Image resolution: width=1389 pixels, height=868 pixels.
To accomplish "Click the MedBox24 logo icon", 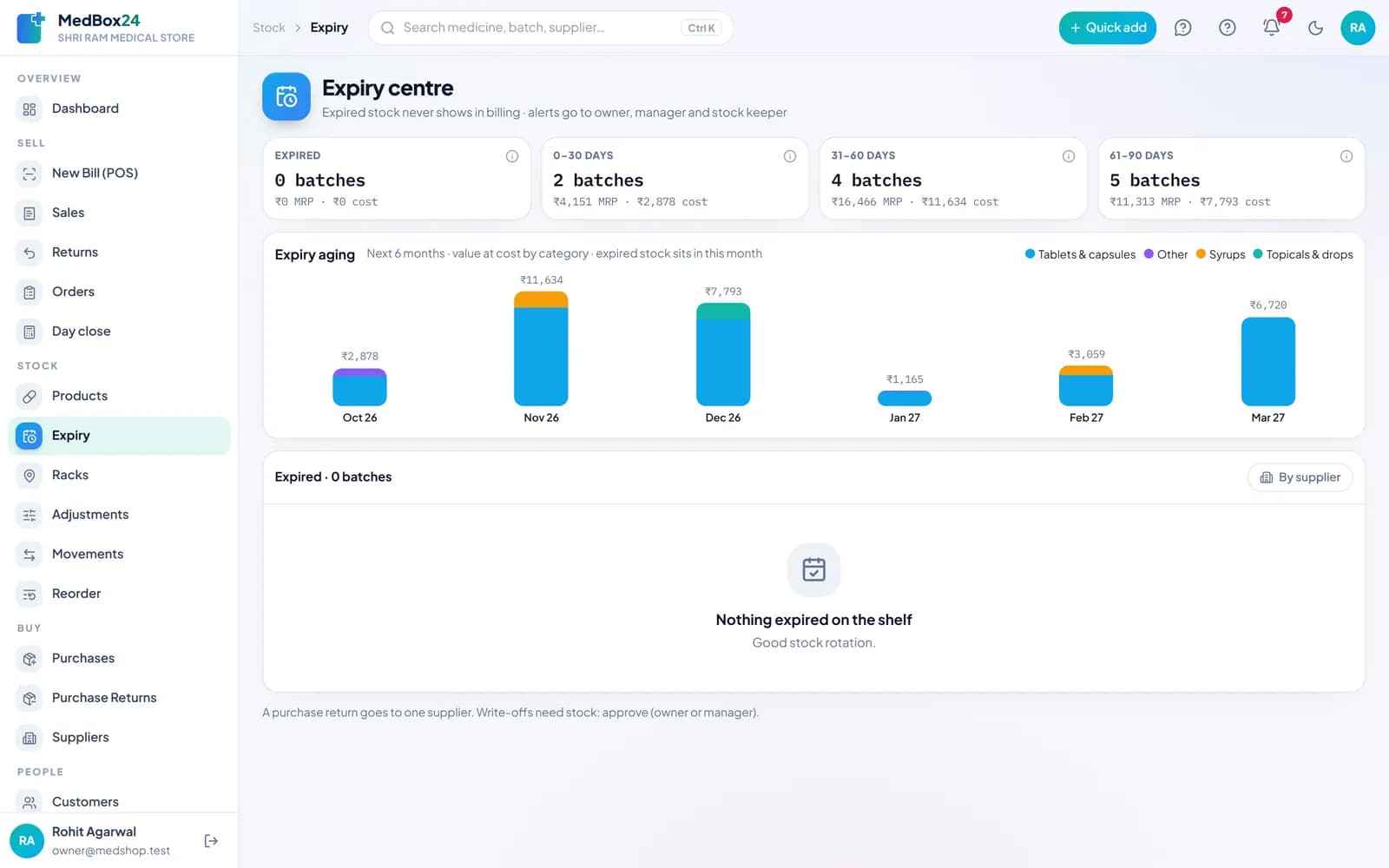I will coord(30,28).
